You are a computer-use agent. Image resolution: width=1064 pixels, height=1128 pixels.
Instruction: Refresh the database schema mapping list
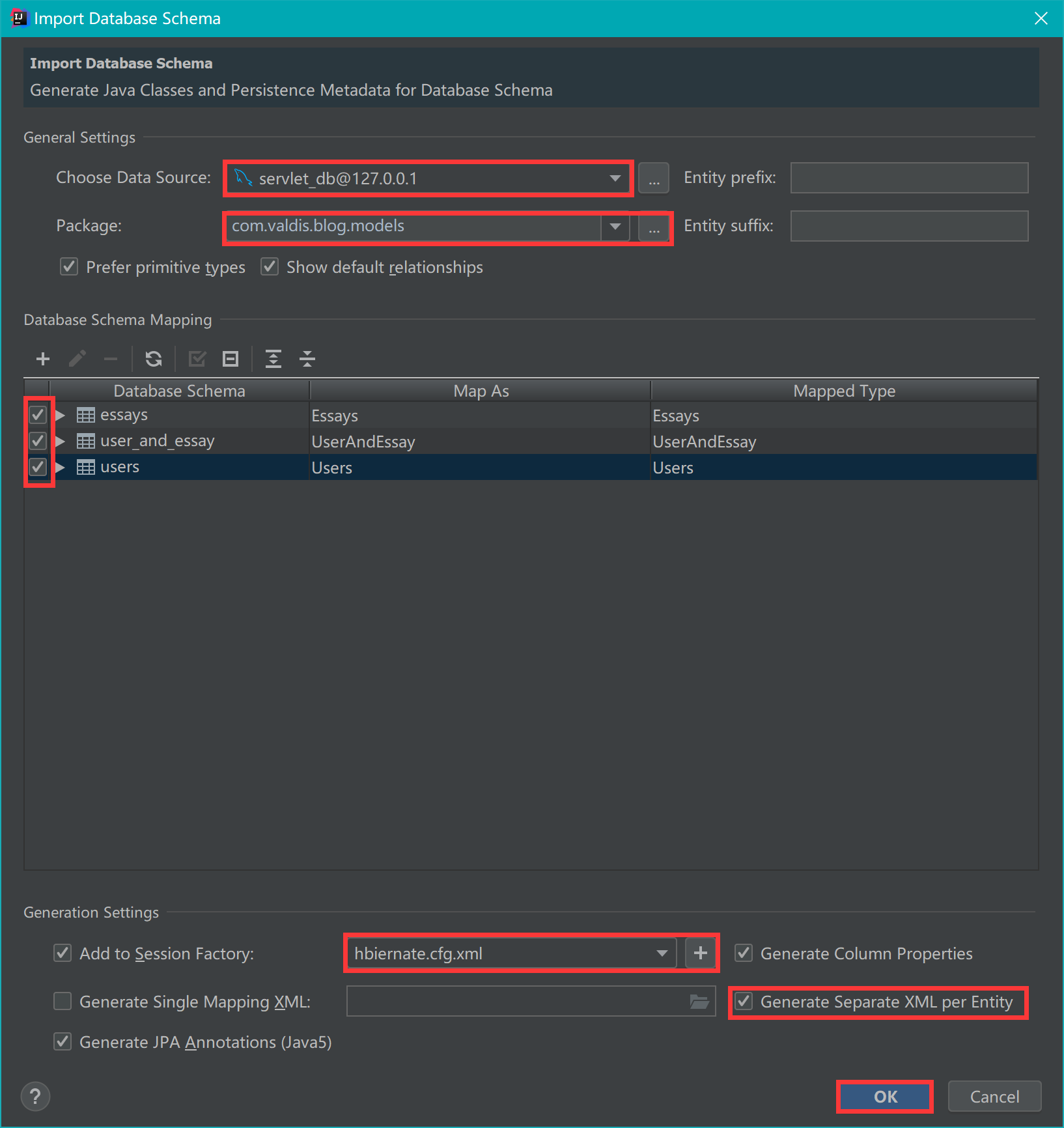(x=154, y=359)
